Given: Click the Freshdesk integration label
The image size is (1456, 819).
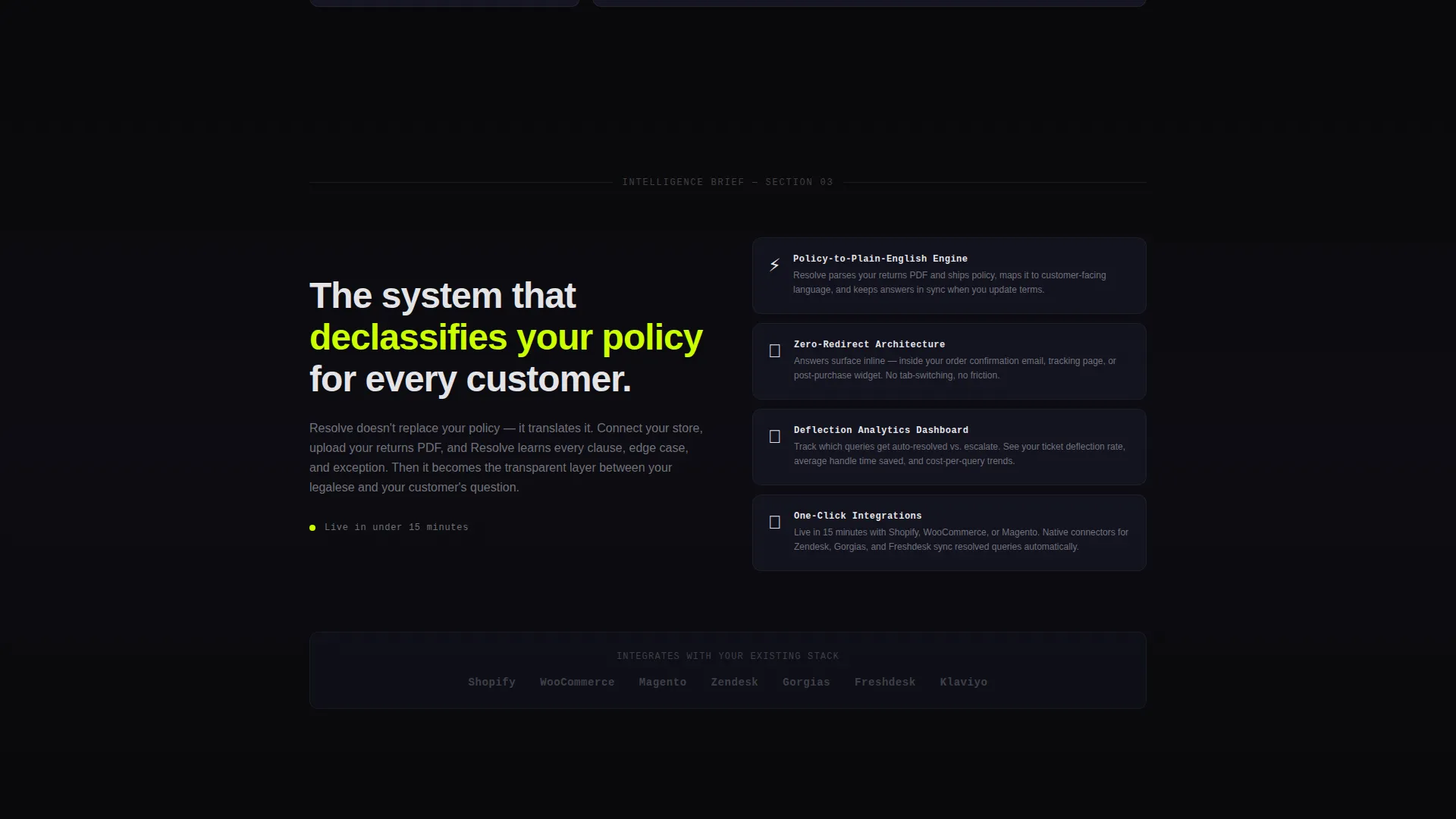Looking at the screenshot, I should tap(885, 682).
